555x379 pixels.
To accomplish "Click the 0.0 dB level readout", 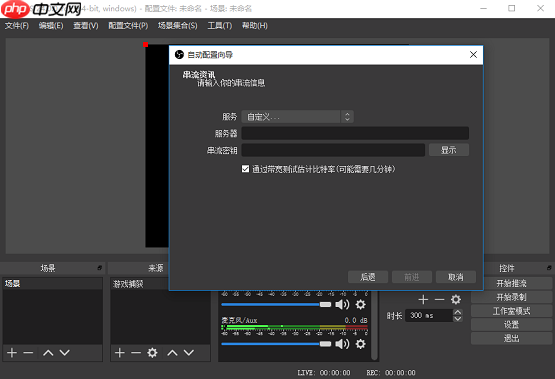I will (356, 320).
